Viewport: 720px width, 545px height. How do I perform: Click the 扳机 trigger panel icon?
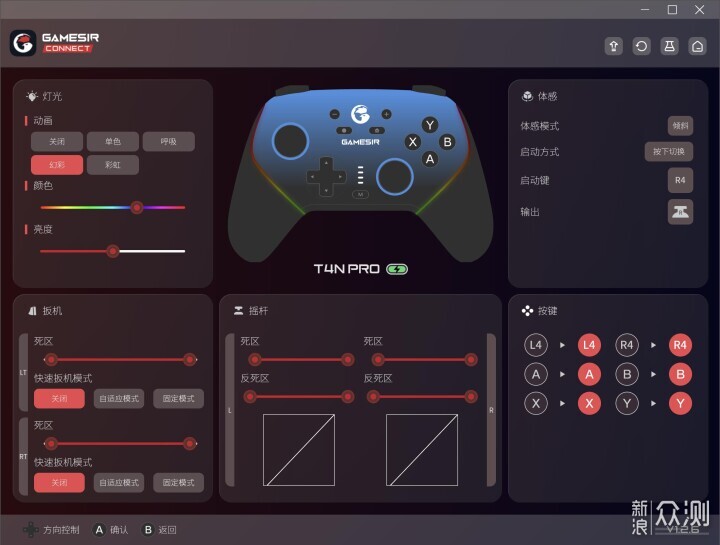[x=32, y=311]
